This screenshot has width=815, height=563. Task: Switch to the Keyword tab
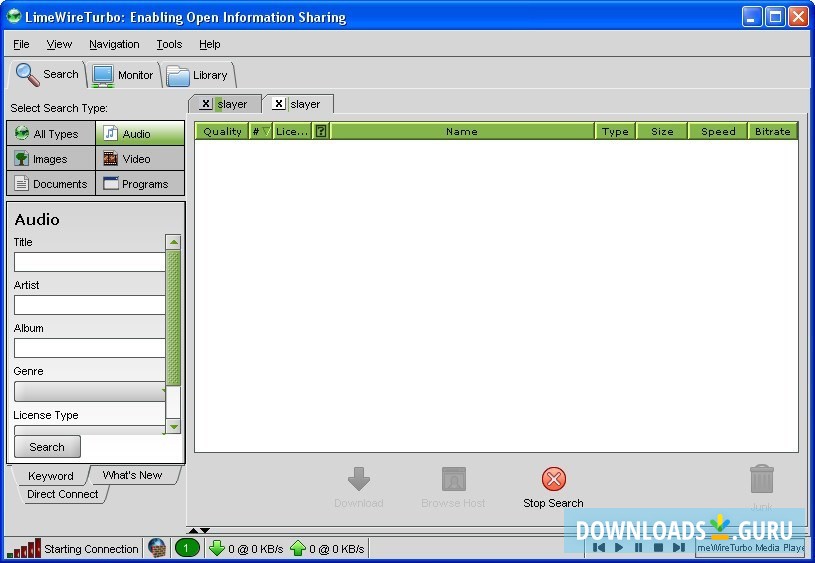click(50, 476)
